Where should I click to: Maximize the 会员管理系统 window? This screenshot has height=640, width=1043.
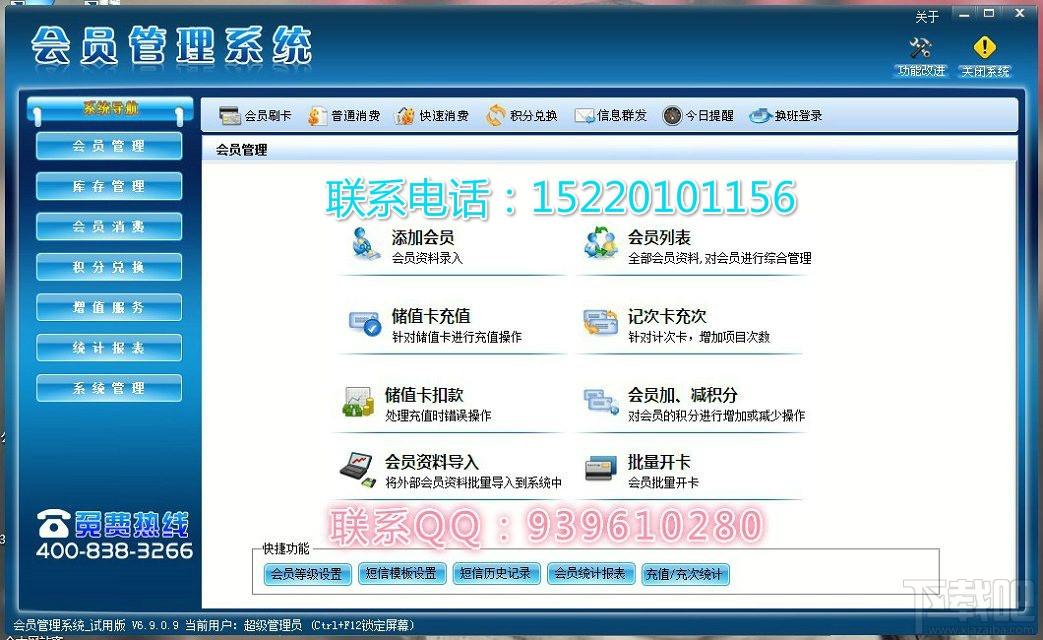tap(989, 14)
